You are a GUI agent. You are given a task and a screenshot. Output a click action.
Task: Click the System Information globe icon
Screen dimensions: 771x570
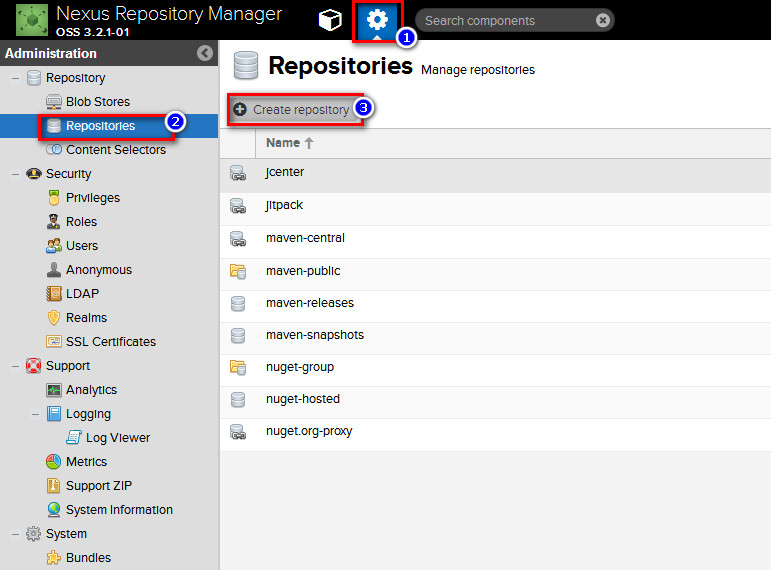pos(54,510)
